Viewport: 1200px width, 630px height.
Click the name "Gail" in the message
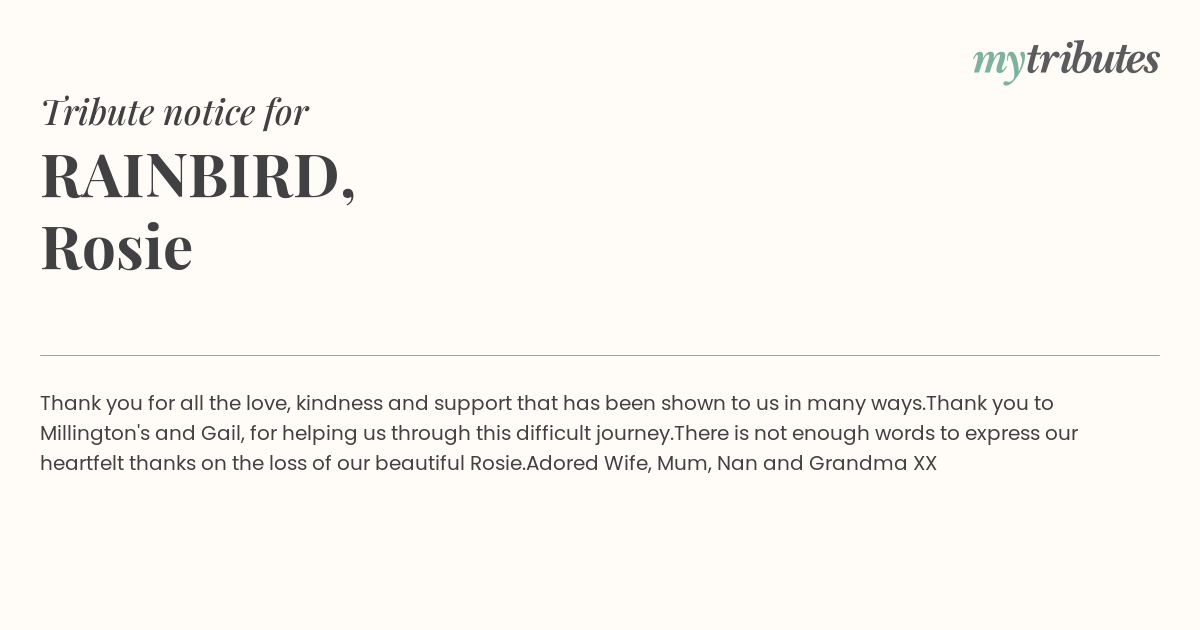click(x=220, y=434)
